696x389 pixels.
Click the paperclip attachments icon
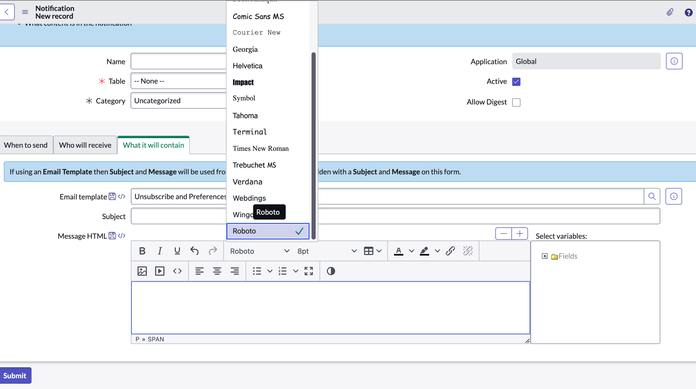coord(670,12)
